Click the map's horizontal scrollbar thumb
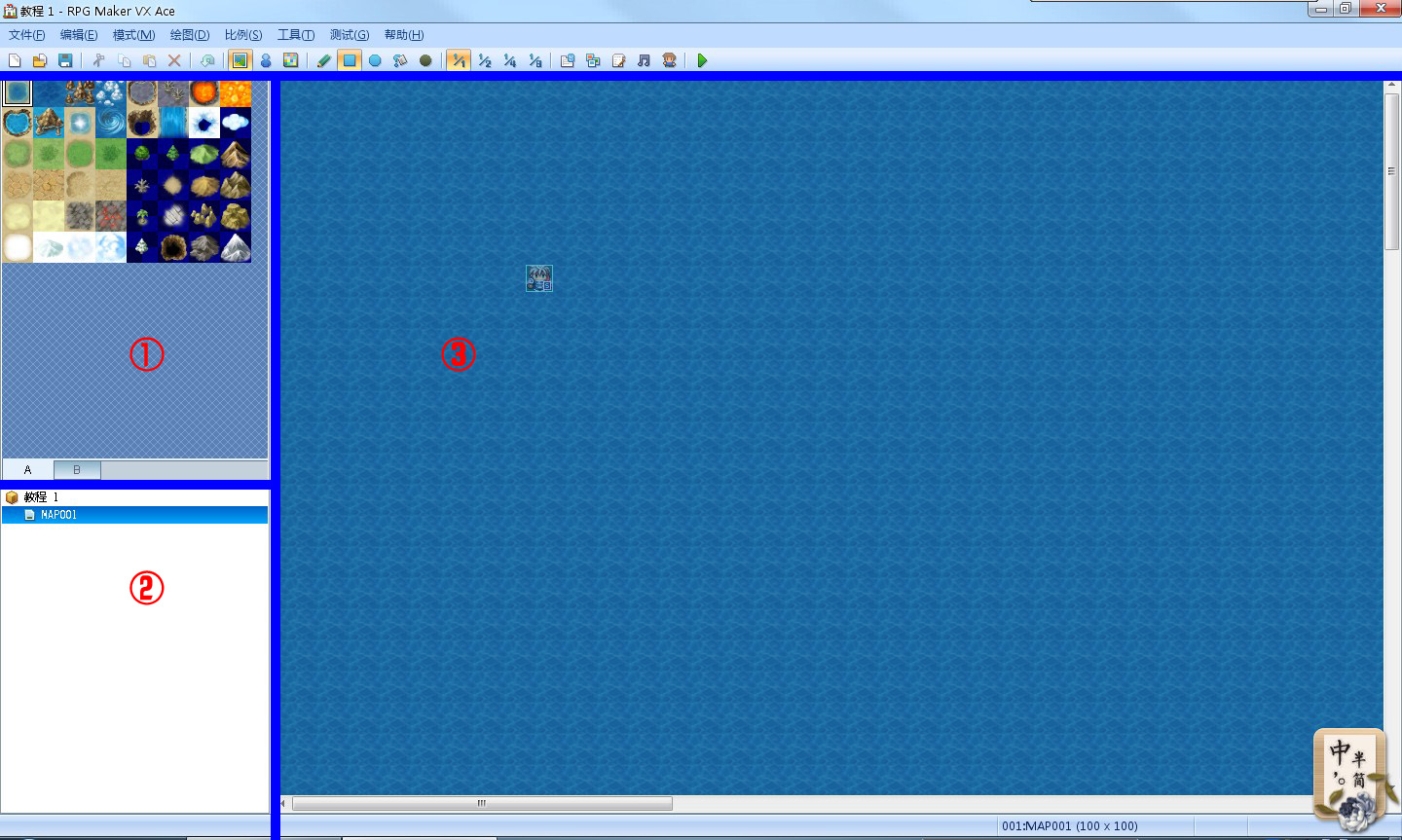The image size is (1402, 840). coord(482,804)
